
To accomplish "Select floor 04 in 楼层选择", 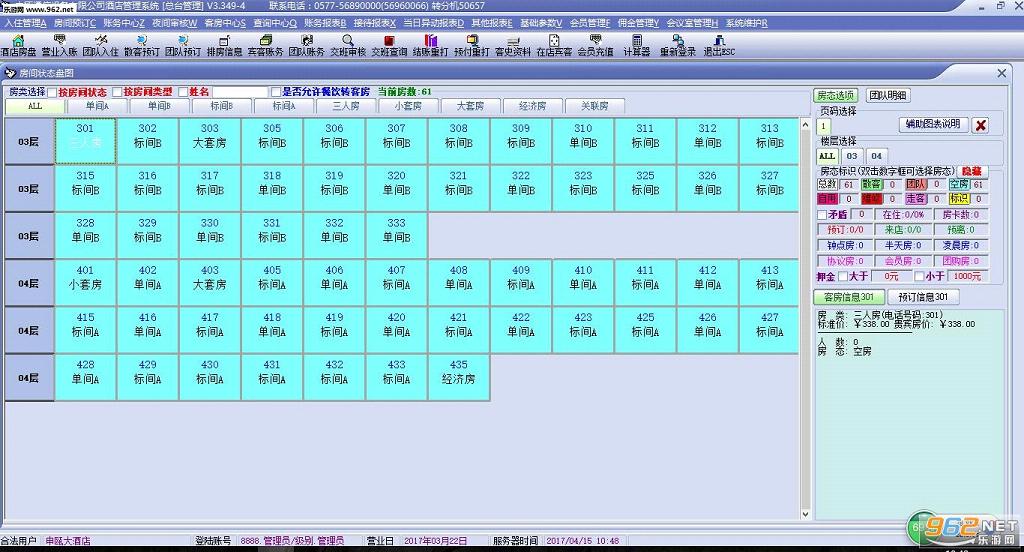I will [x=876, y=156].
